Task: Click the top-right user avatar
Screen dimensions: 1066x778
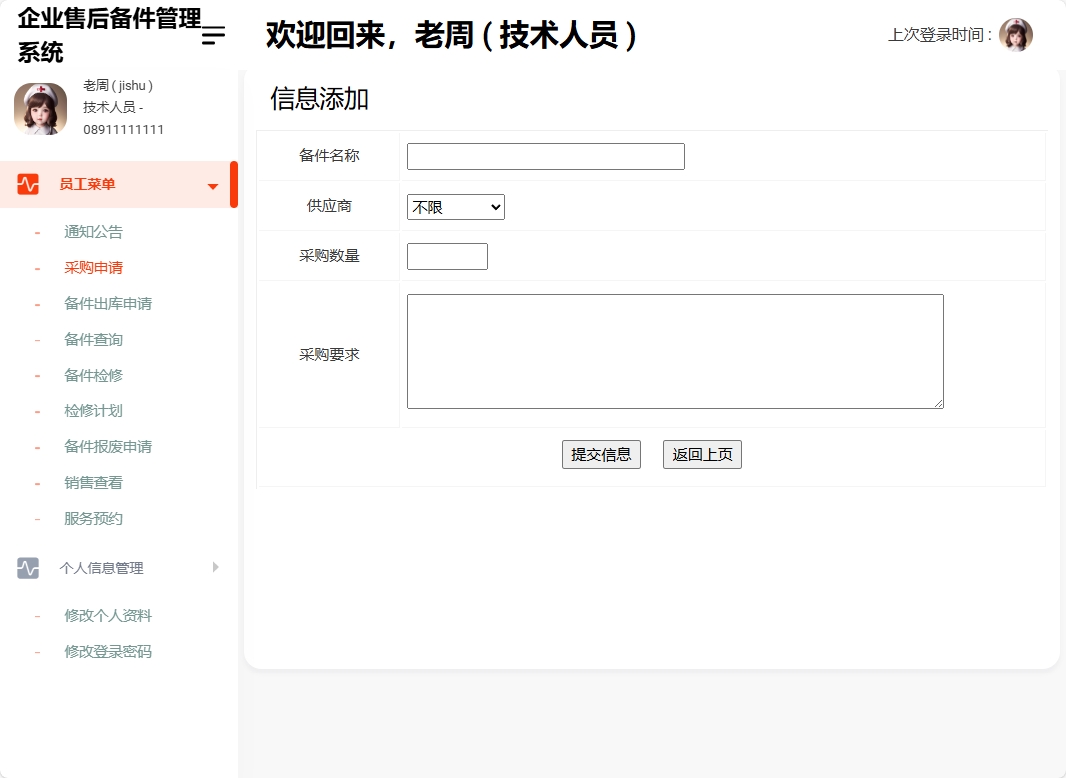Action: pos(1017,34)
